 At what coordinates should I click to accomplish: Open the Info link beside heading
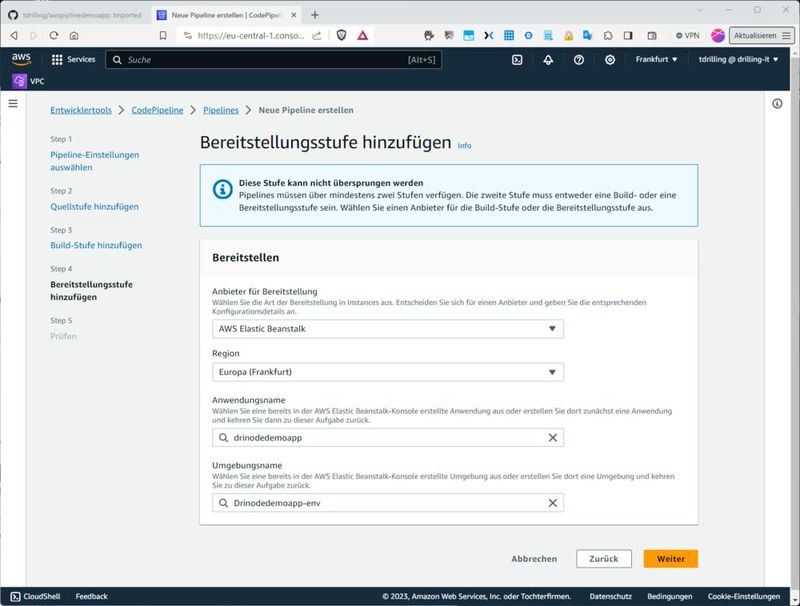pyautogui.click(x=464, y=145)
